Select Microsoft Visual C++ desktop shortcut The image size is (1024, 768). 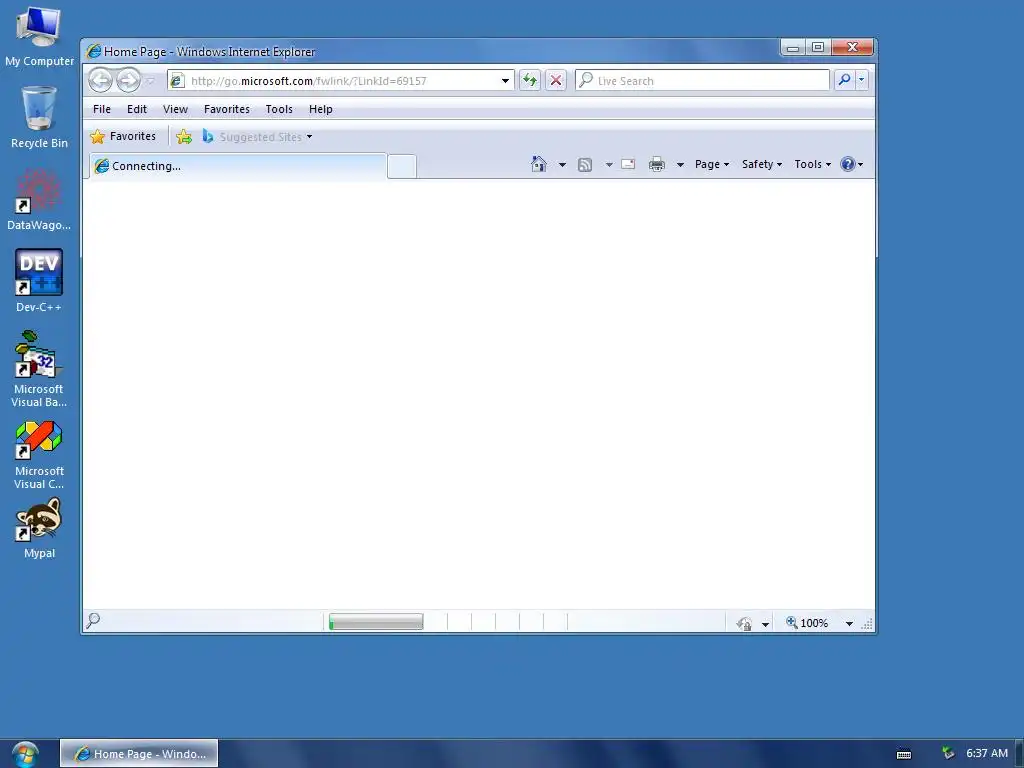click(x=39, y=455)
